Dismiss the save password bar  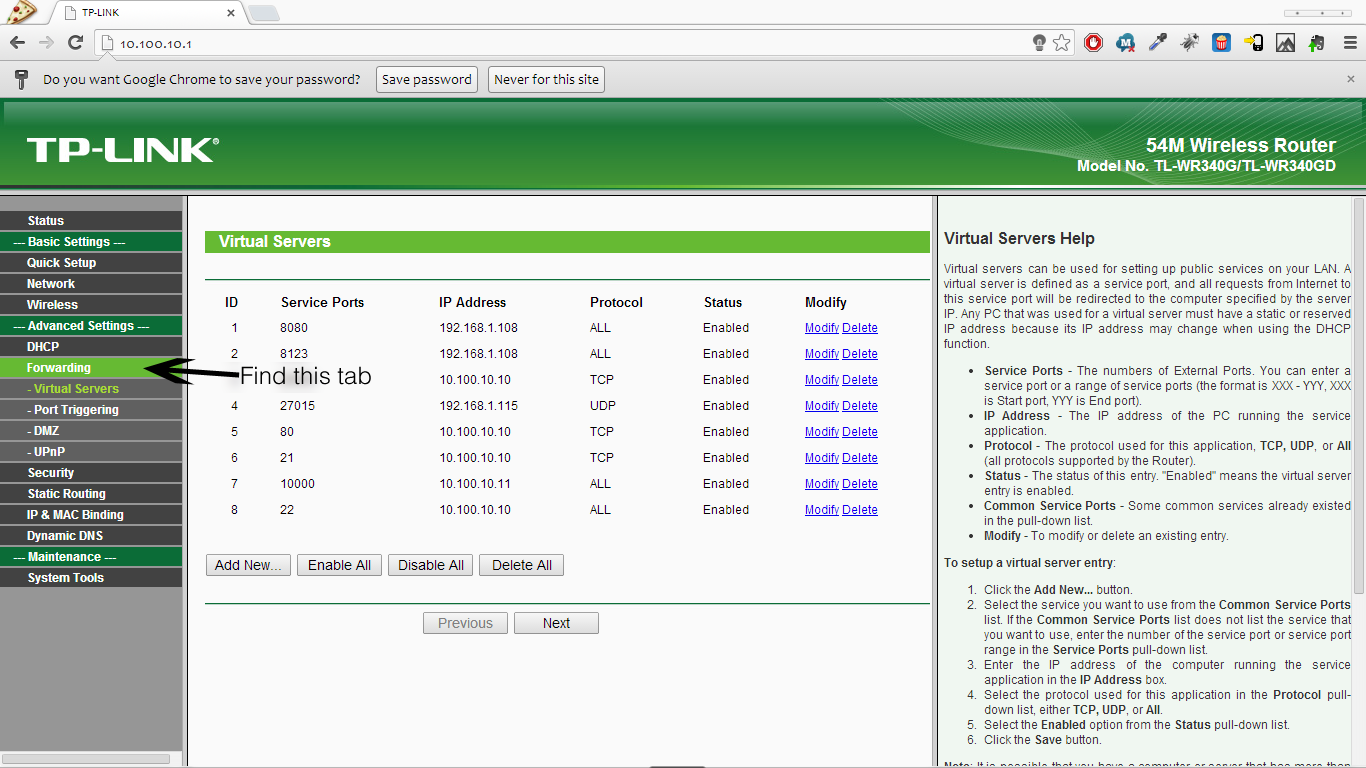[x=1351, y=79]
